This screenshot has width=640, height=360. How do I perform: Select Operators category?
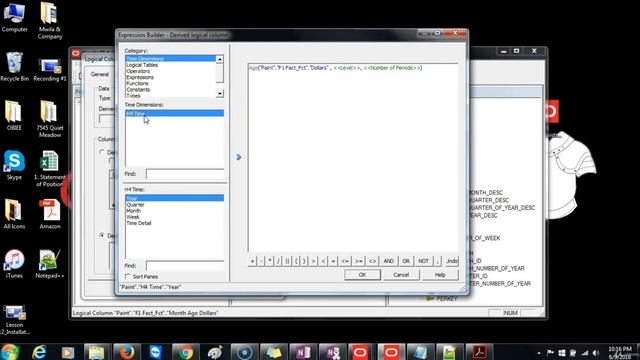click(x=171, y=71)
